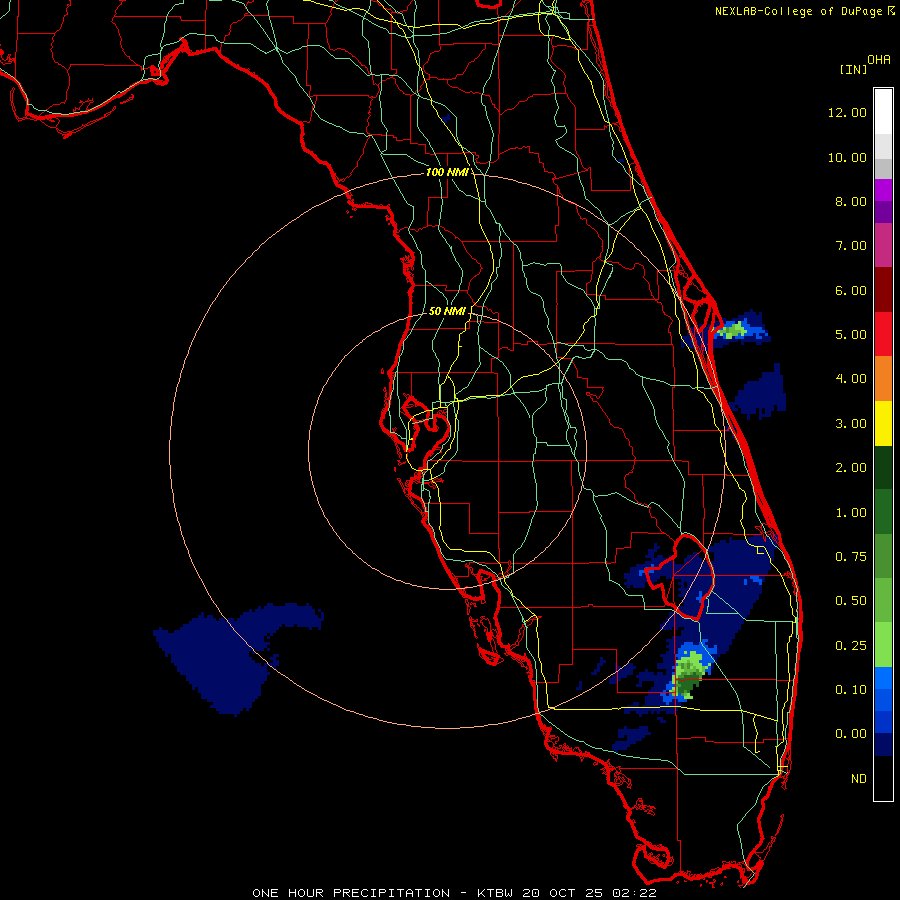Click the 2.00 legend value

[x=851, y=468]
